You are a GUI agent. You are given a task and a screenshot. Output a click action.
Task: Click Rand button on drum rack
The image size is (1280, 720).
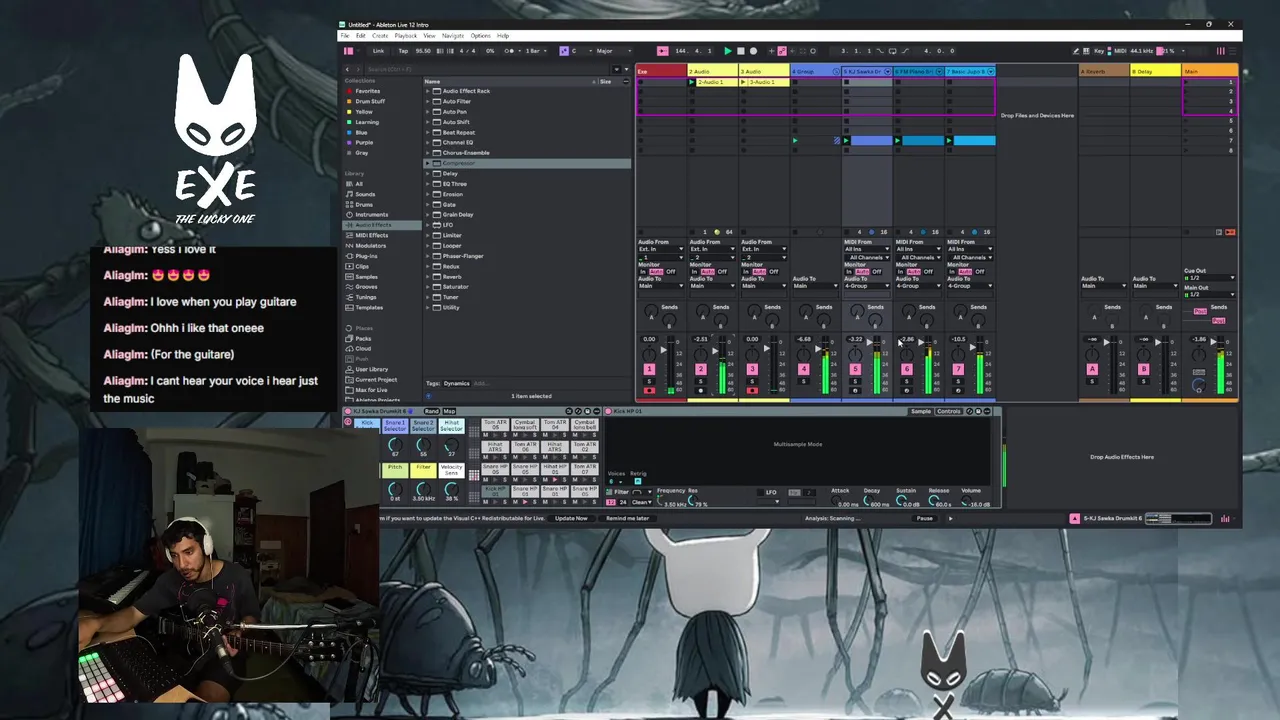431,411
